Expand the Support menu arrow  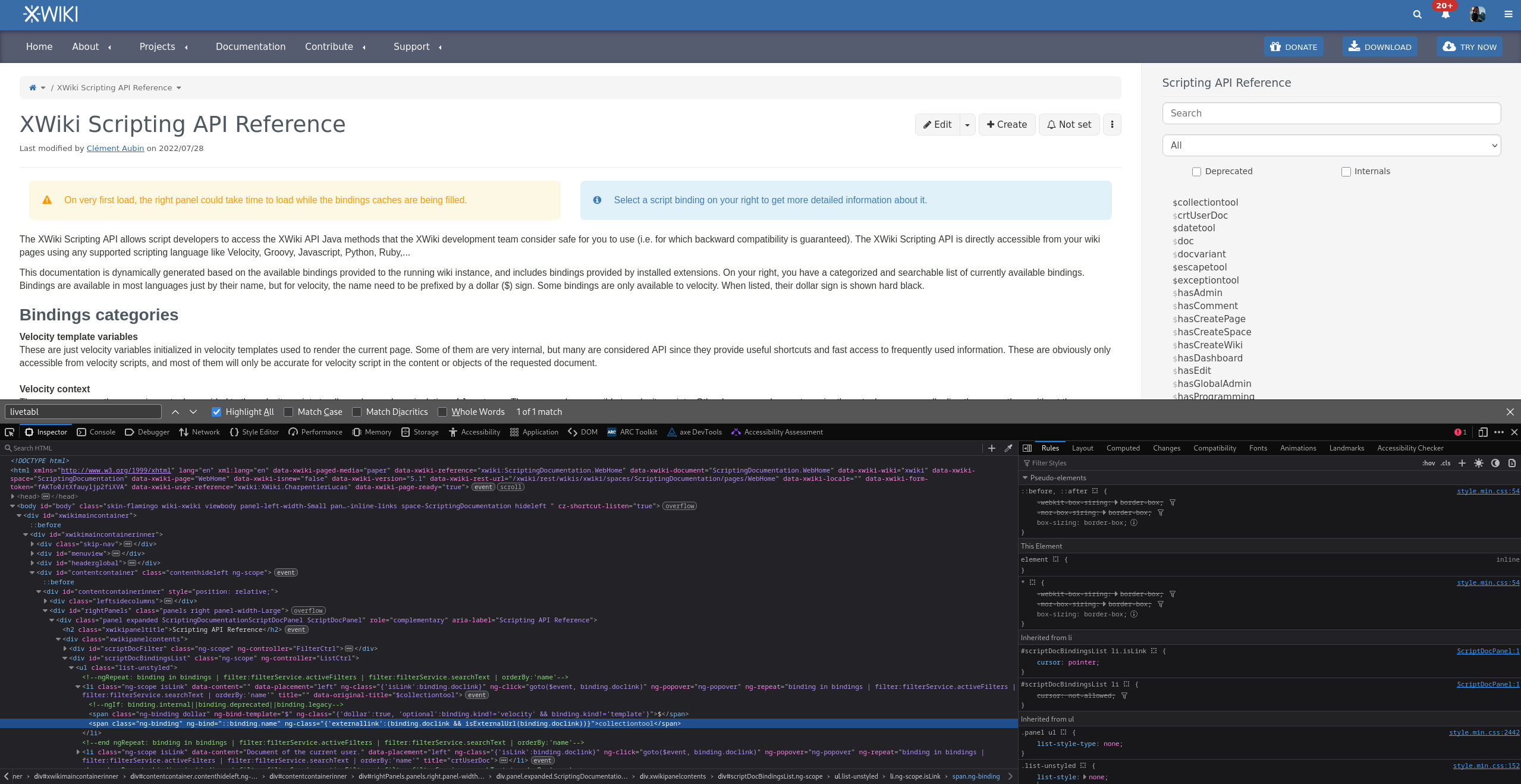440,48
